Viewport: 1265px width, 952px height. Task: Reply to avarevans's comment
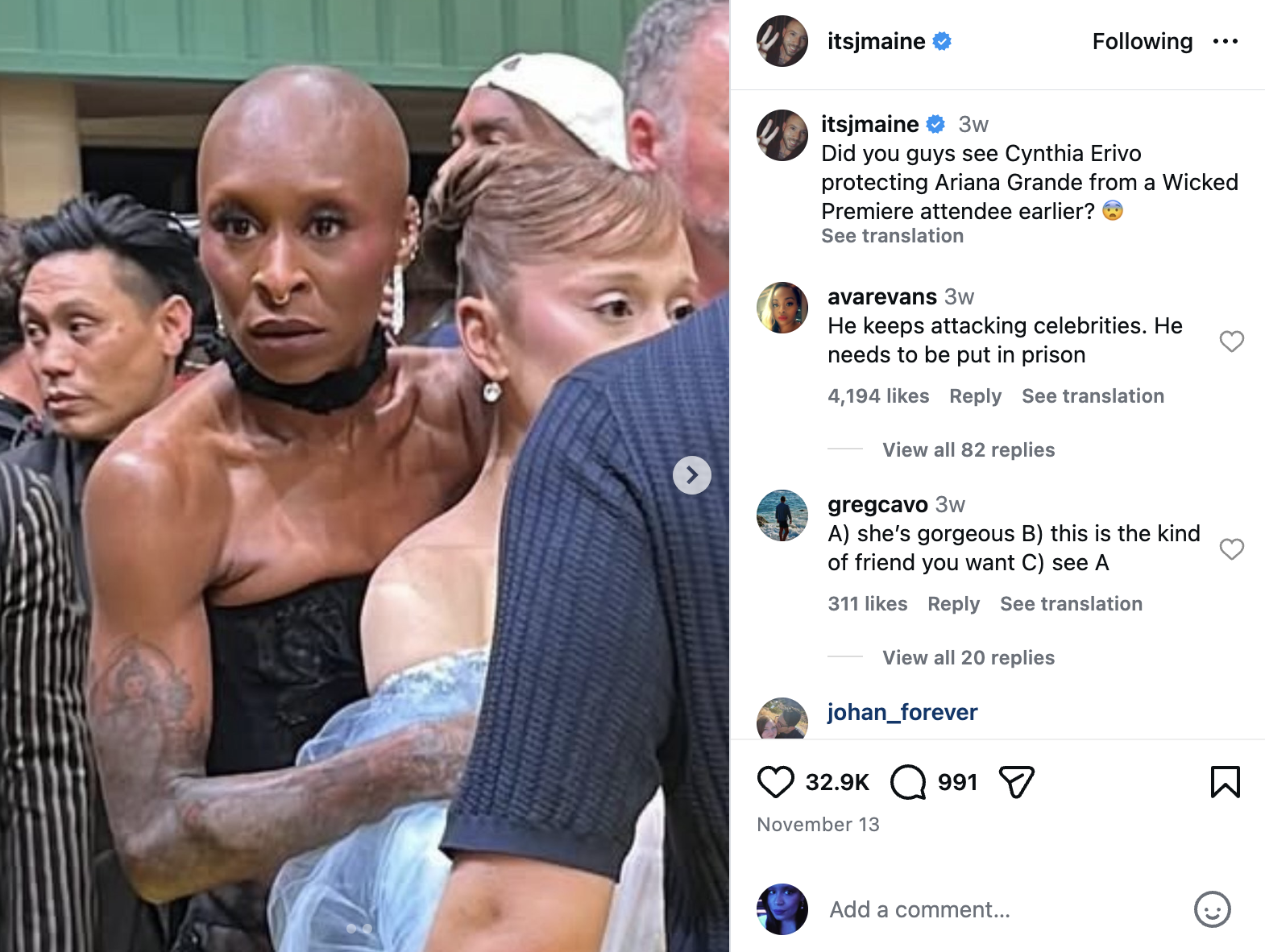975,395
